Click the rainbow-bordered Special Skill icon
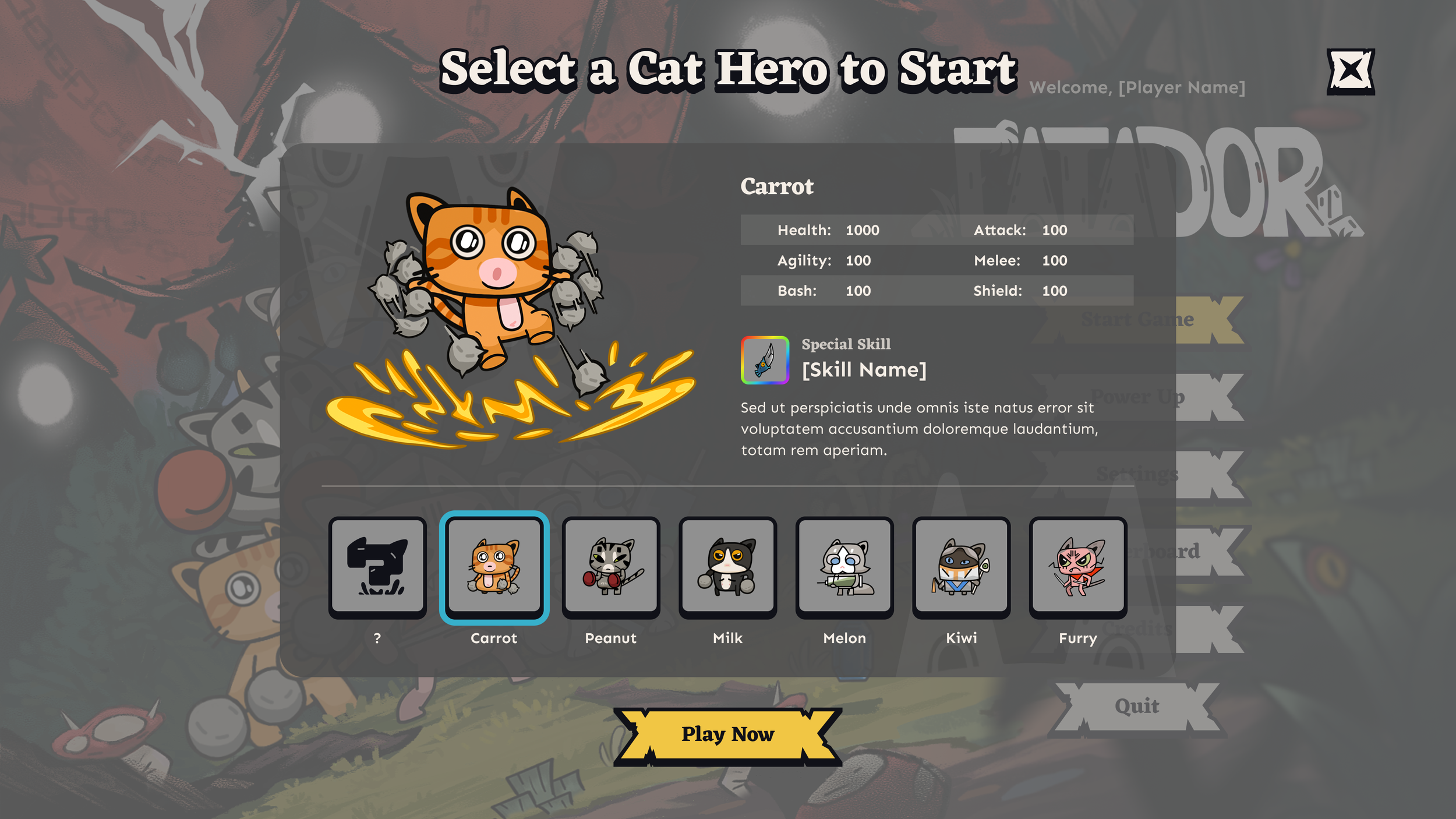 click(765, 360)
